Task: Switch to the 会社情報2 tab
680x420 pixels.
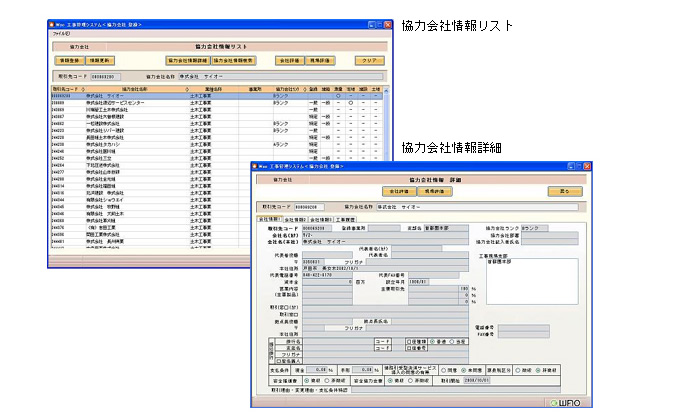Action: tap(295, 218)
